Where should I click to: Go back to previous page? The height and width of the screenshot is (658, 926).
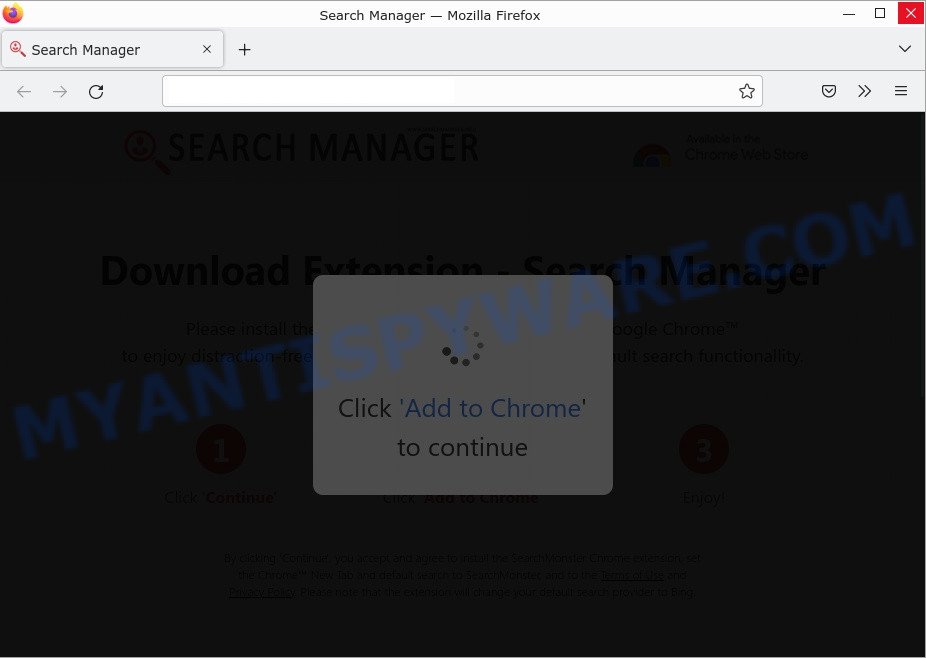pos(24,92)
